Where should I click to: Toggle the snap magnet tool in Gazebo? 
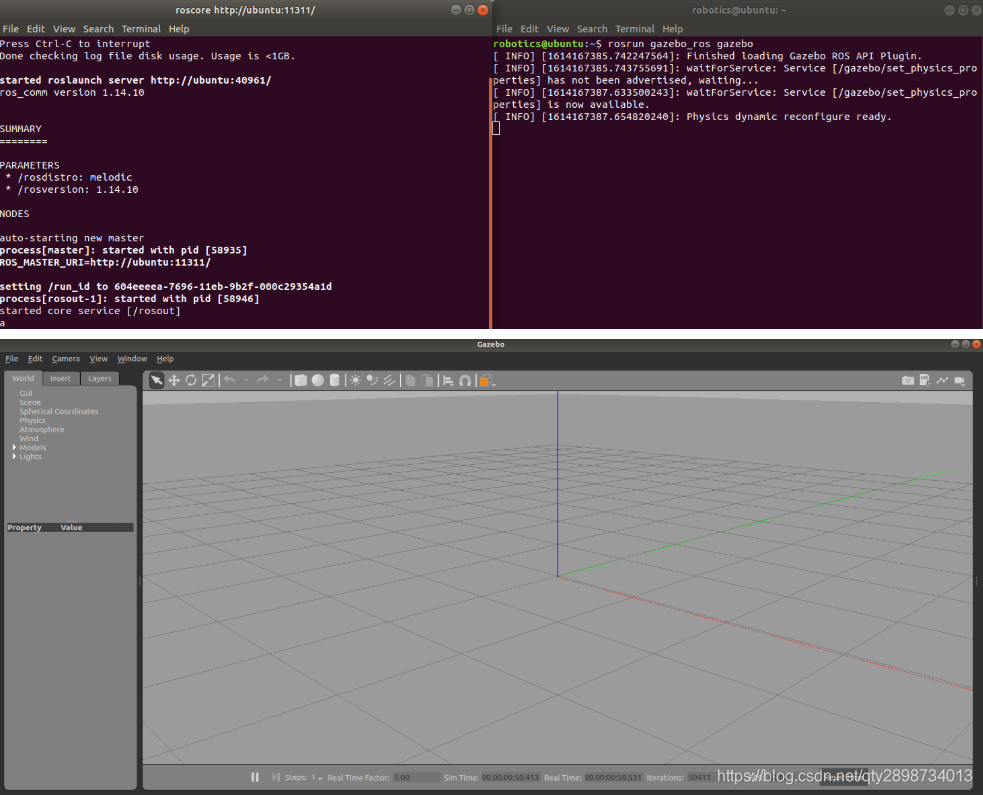coord(465,380)
